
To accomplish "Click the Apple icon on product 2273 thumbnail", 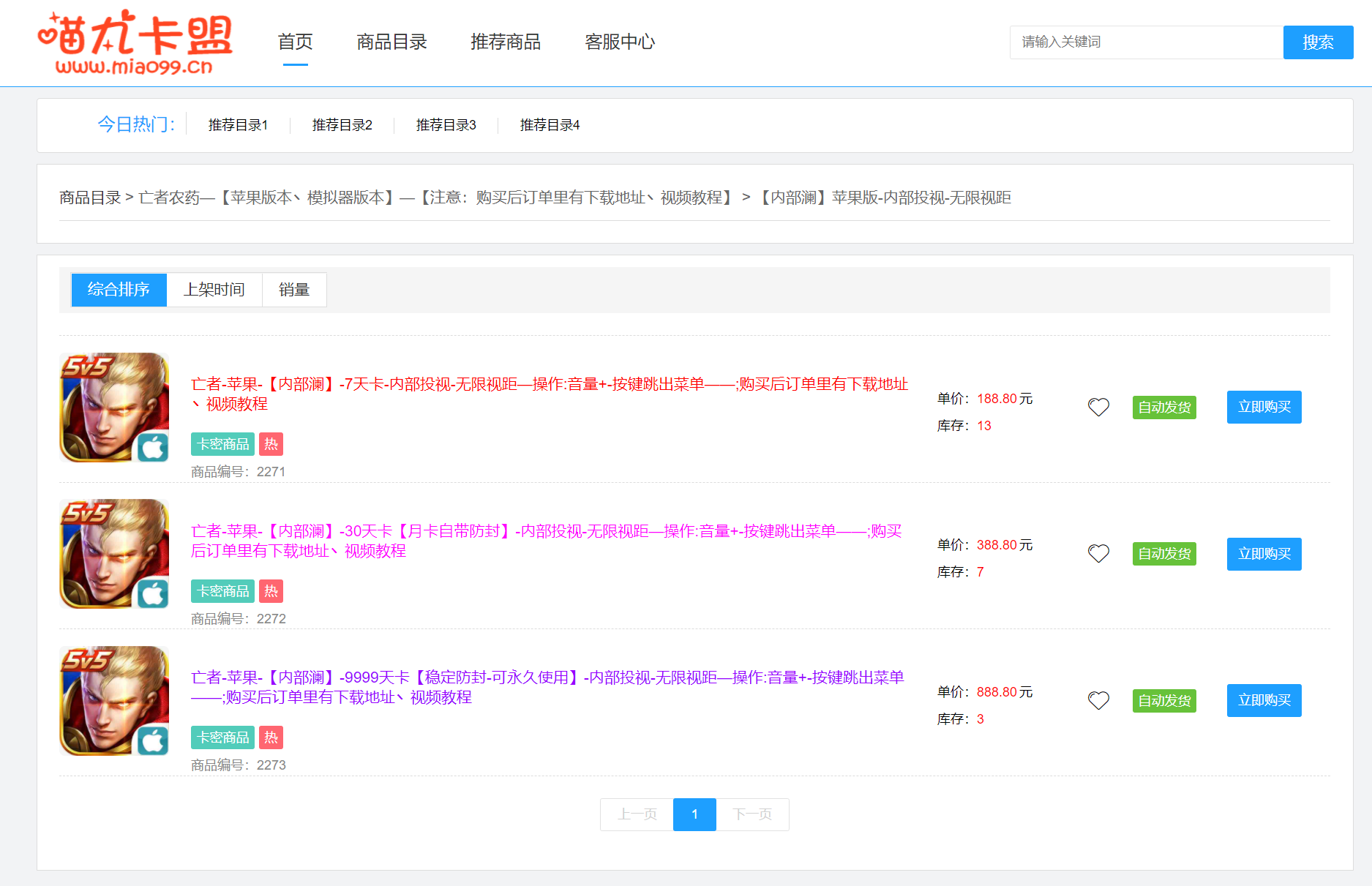I will point(153,740).
